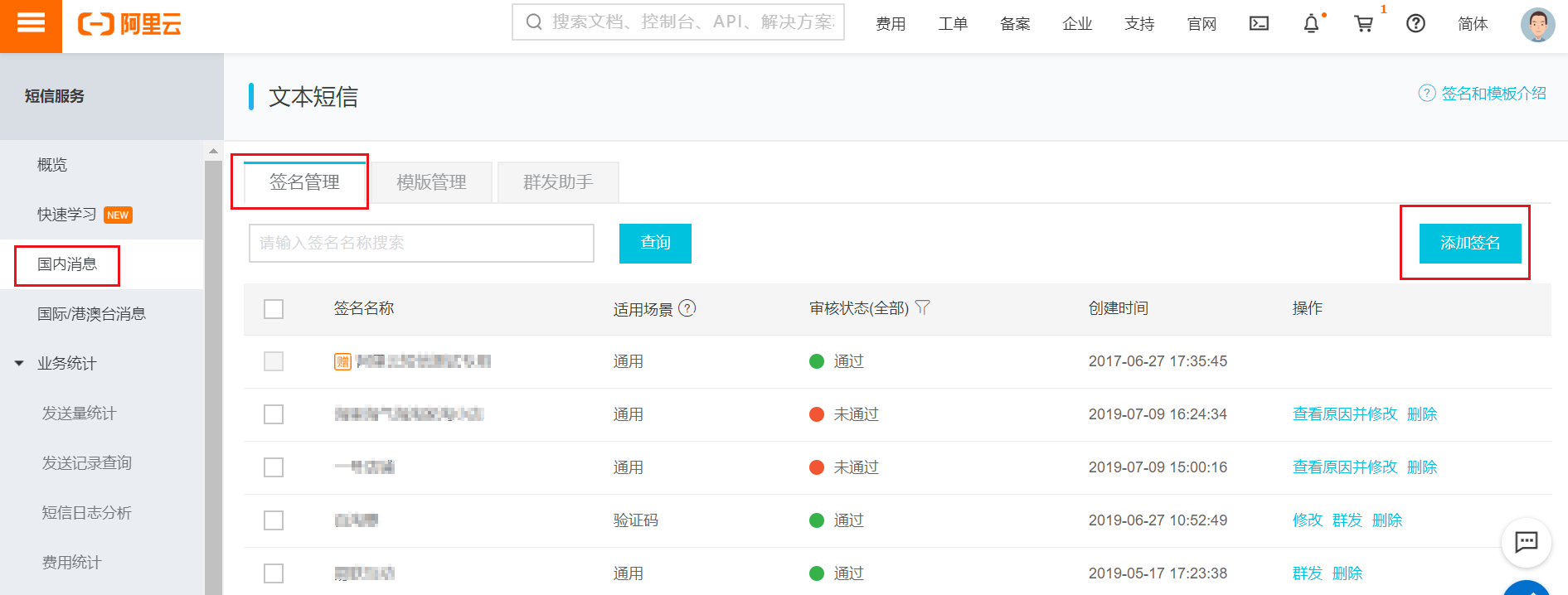The height and width of the screenshot is (595, 1568).
Task: Open the hamburger navigation menu
Action: (31, 23)
